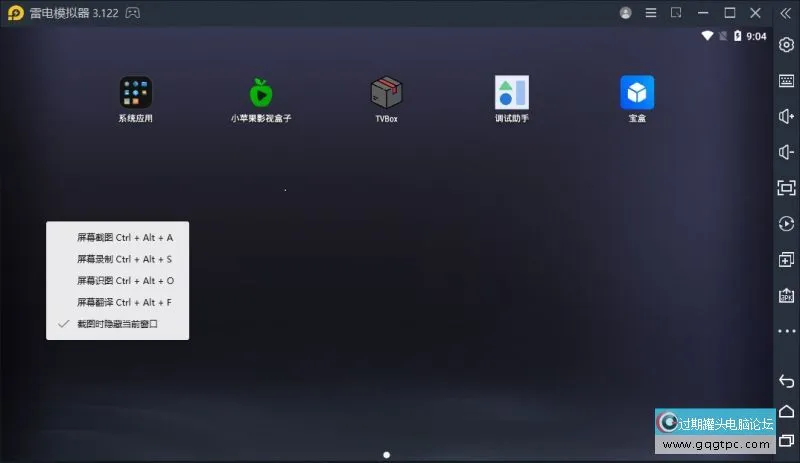Launch the 小苹果影视盒子 app
Viewport: 800px width, 463px height.
tap(260, 93)
